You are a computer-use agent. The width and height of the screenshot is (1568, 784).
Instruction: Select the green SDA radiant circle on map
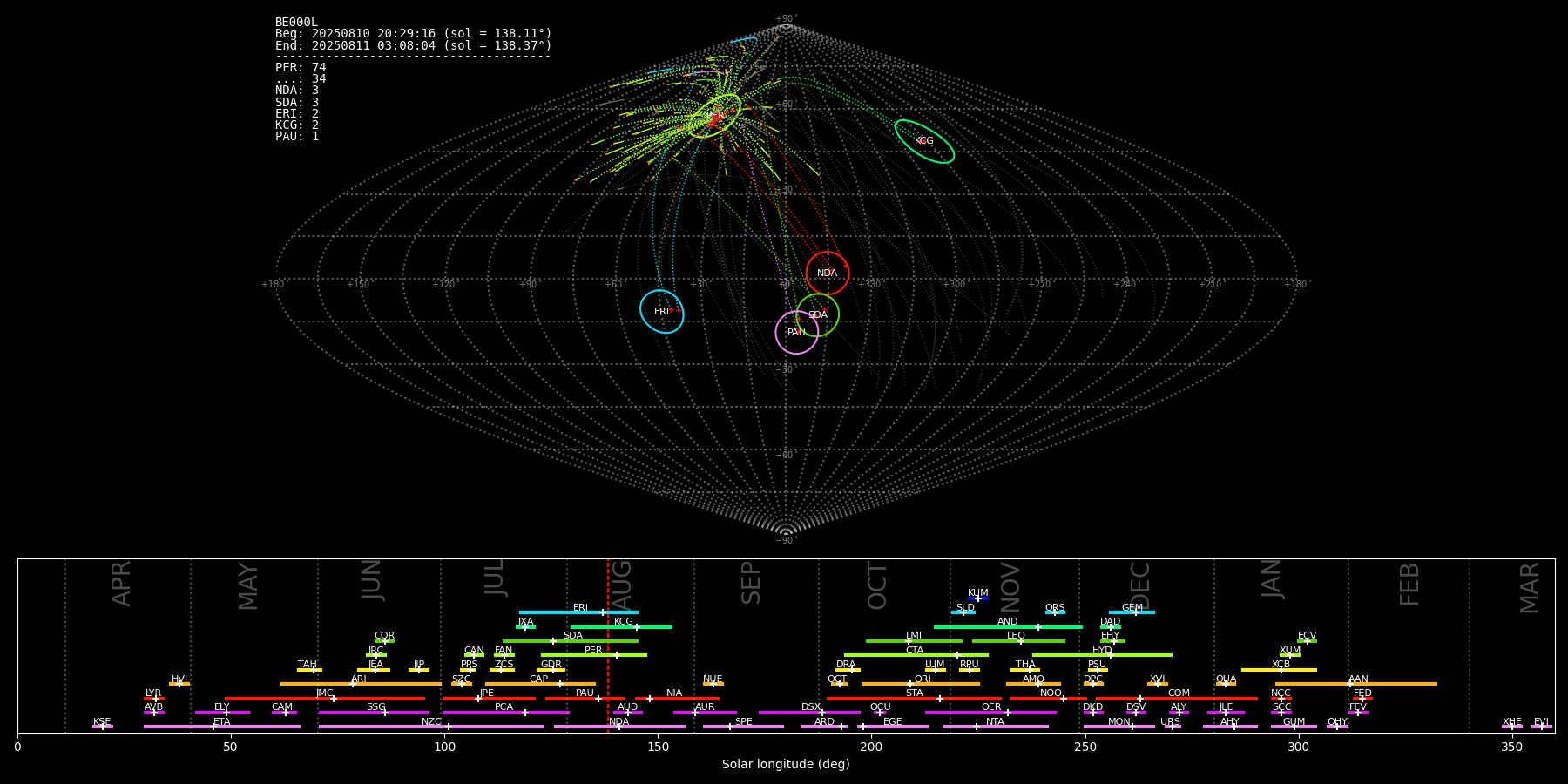817,314
